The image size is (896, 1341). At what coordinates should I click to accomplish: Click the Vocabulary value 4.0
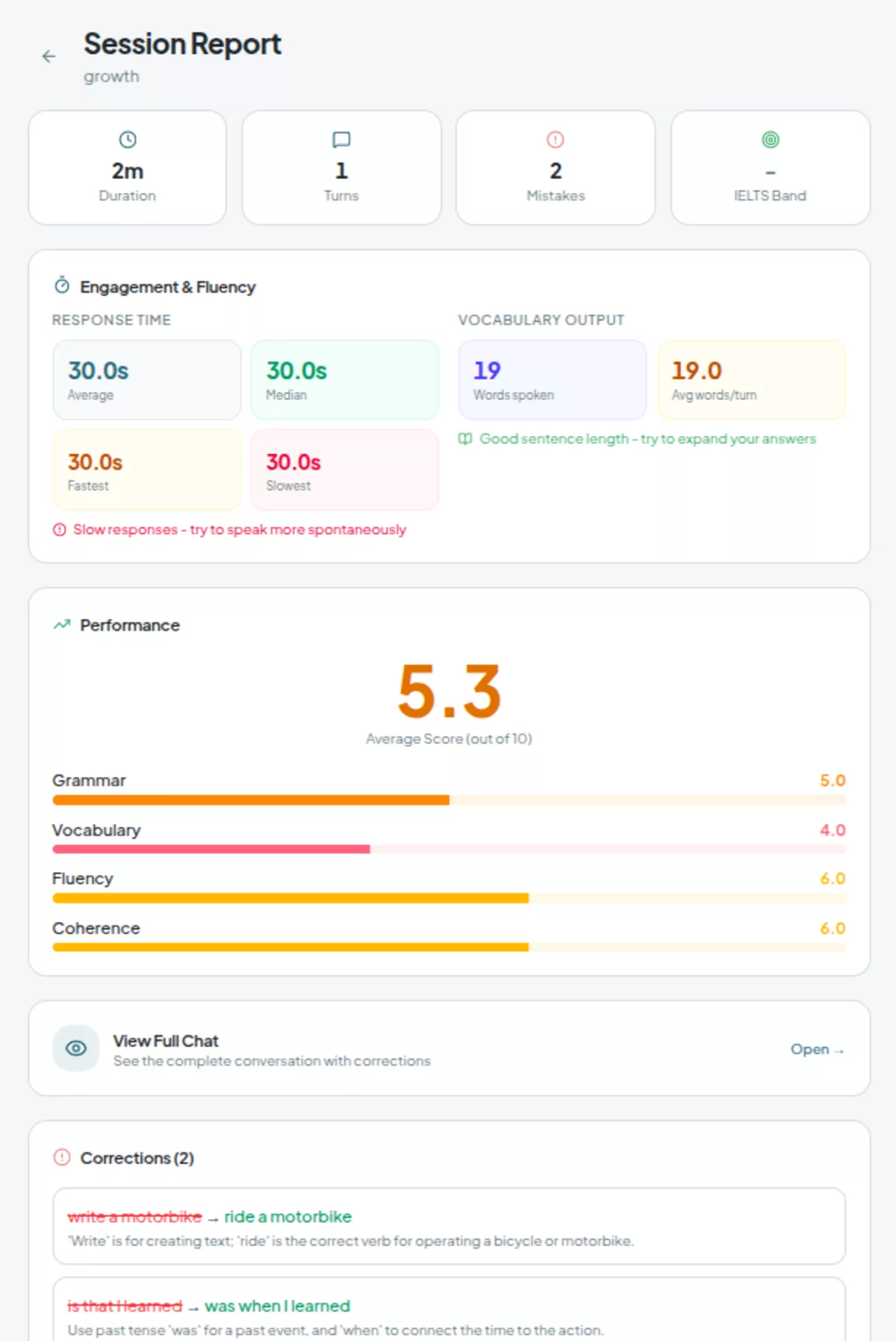coord(833,830)
